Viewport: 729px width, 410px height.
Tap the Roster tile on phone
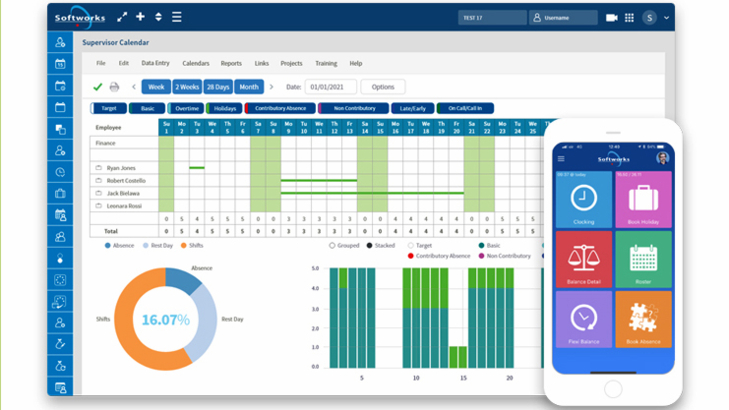(643, 260)
